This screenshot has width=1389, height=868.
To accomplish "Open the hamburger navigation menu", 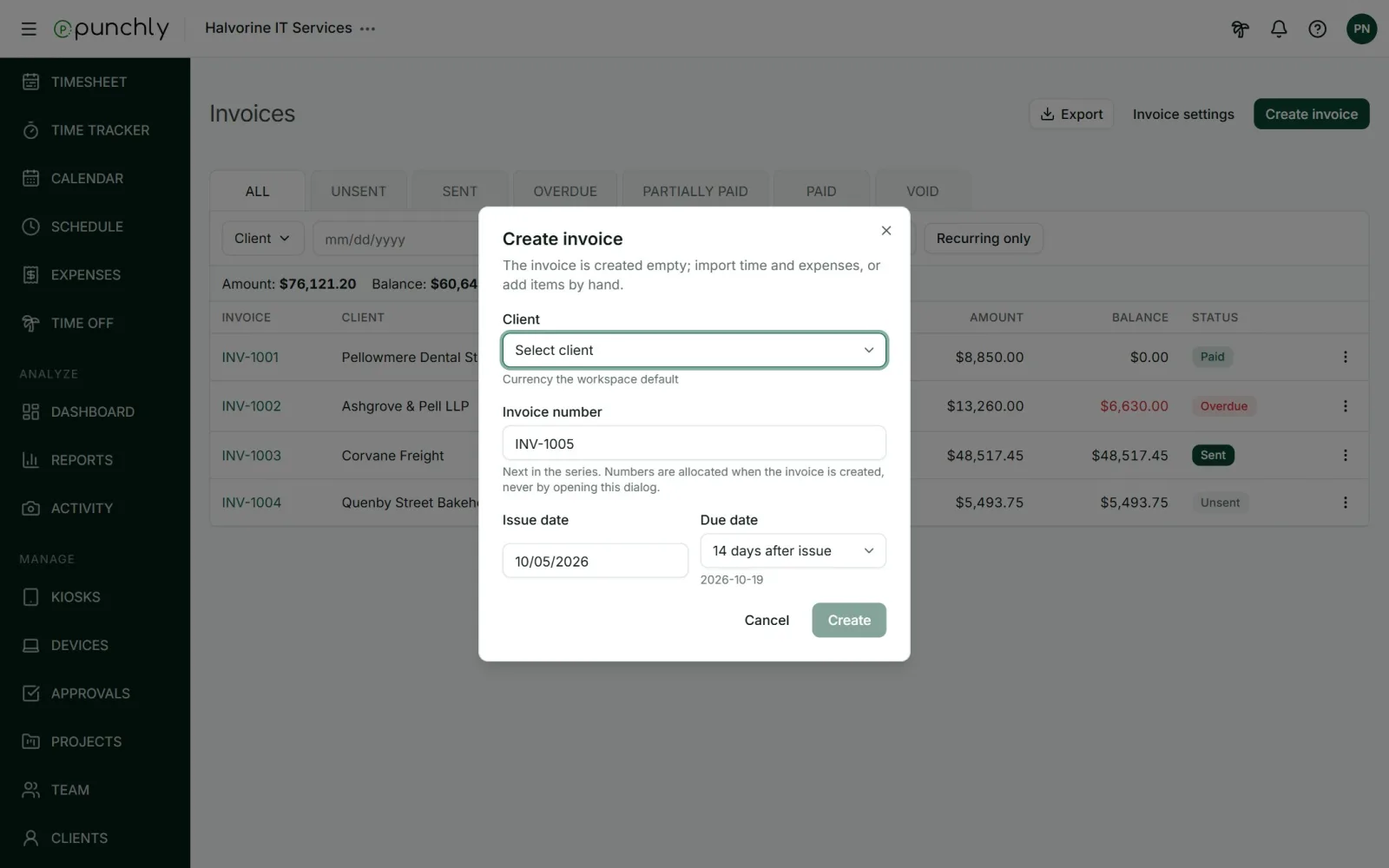I will 29,29.
